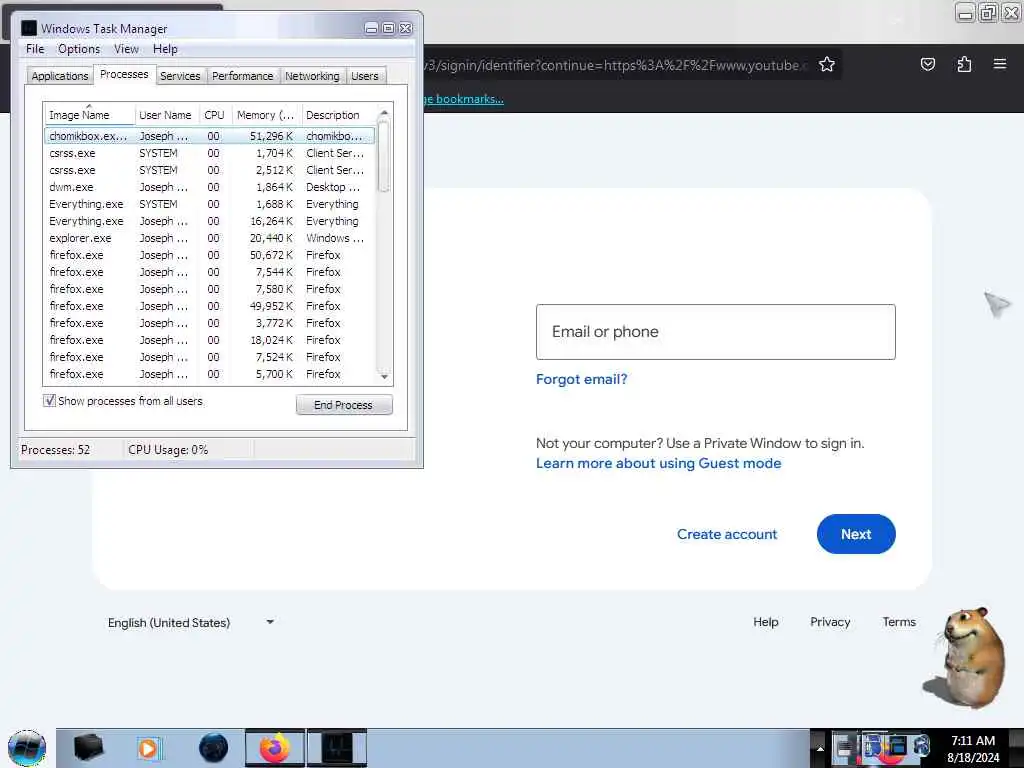This screenshot has width=1024, height=768.
Task: Select the chomikbox.exe process row
Action: 210,136
